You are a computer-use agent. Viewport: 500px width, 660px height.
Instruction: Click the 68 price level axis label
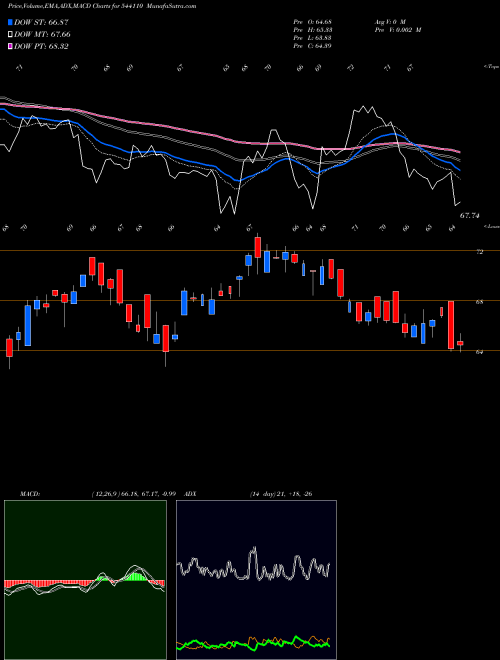[479, 302]
